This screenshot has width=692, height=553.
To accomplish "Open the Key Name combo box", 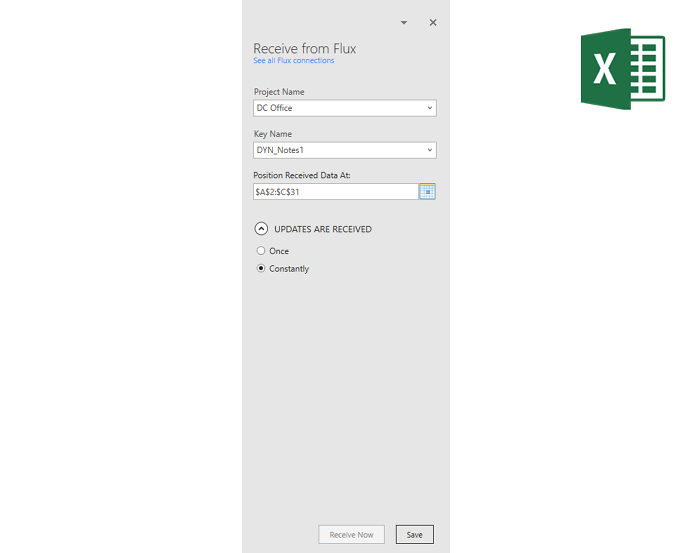I will point(345,150).
